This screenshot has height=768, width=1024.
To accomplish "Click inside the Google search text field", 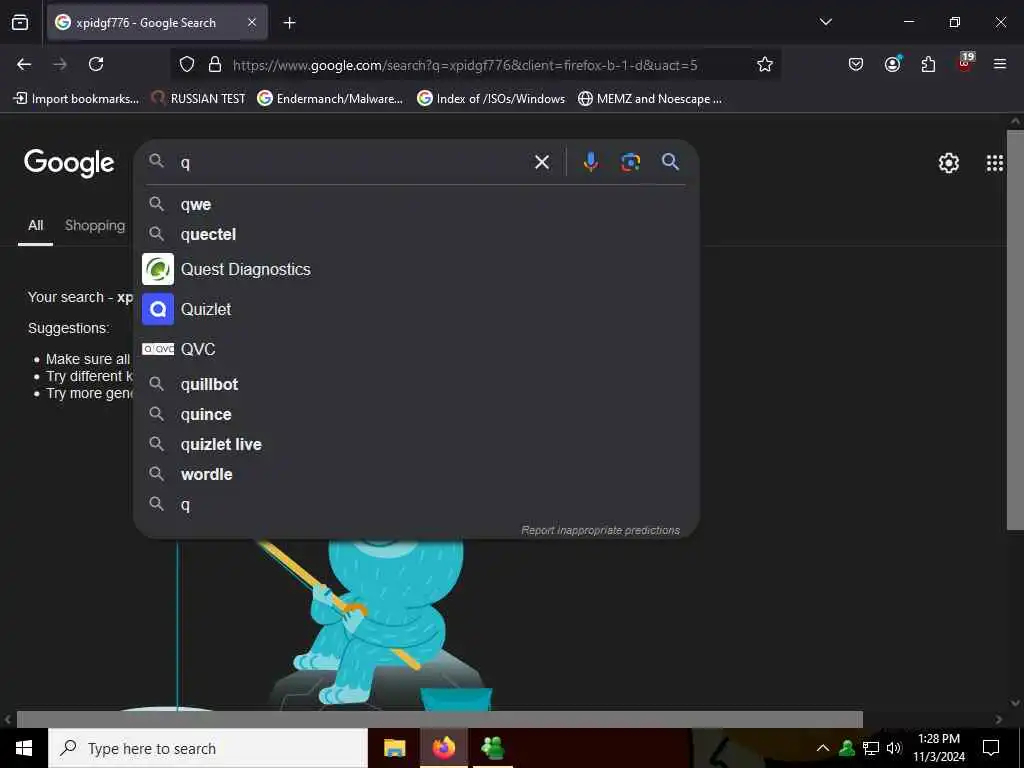I will pos(353,162).
